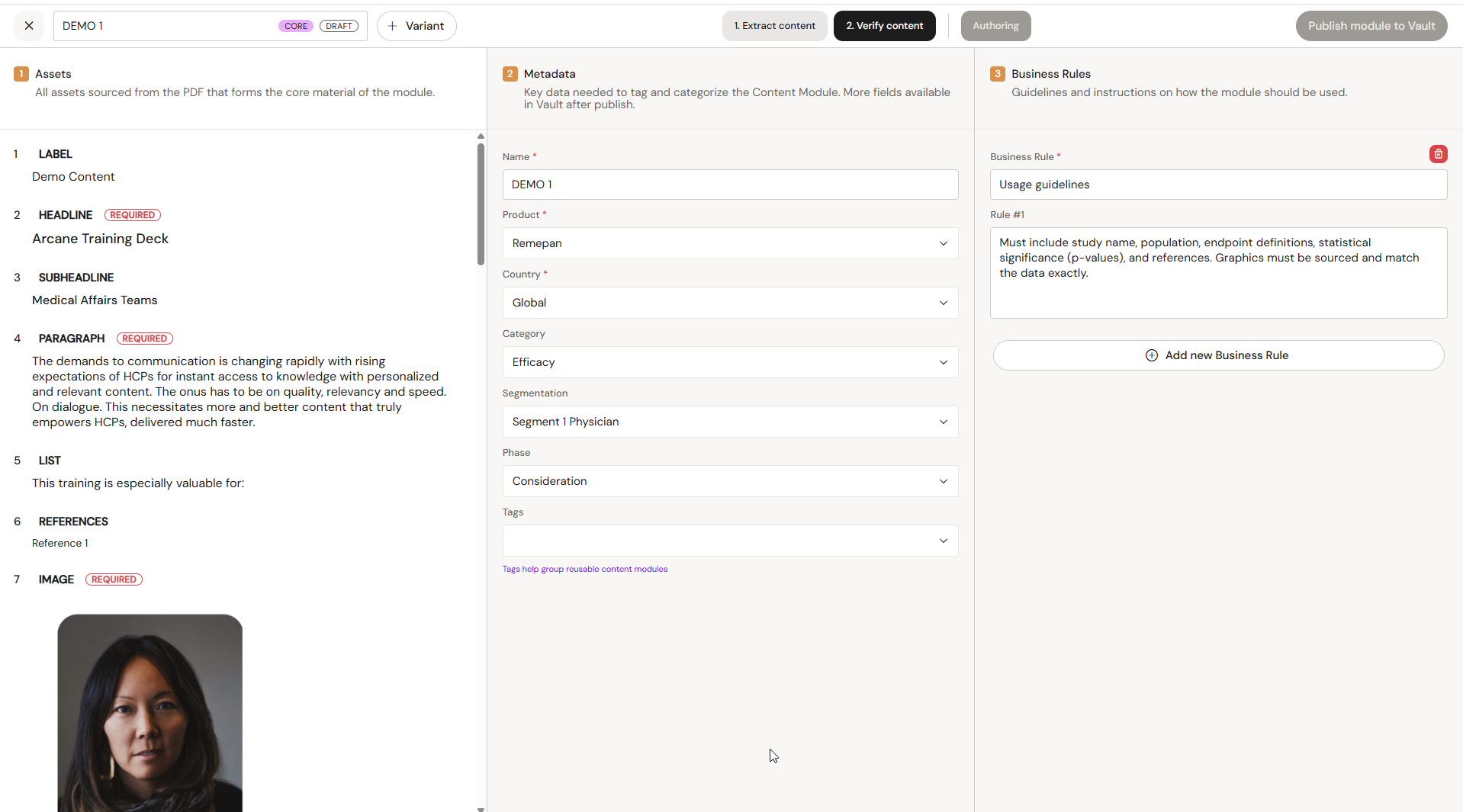The image size is (1463, 812).
Task: Click the paragraph about demands to communication
Action: (x=240, y=392)
